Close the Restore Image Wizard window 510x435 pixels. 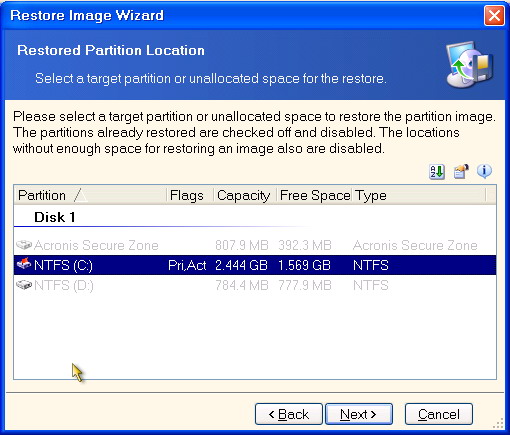point(494,16)
